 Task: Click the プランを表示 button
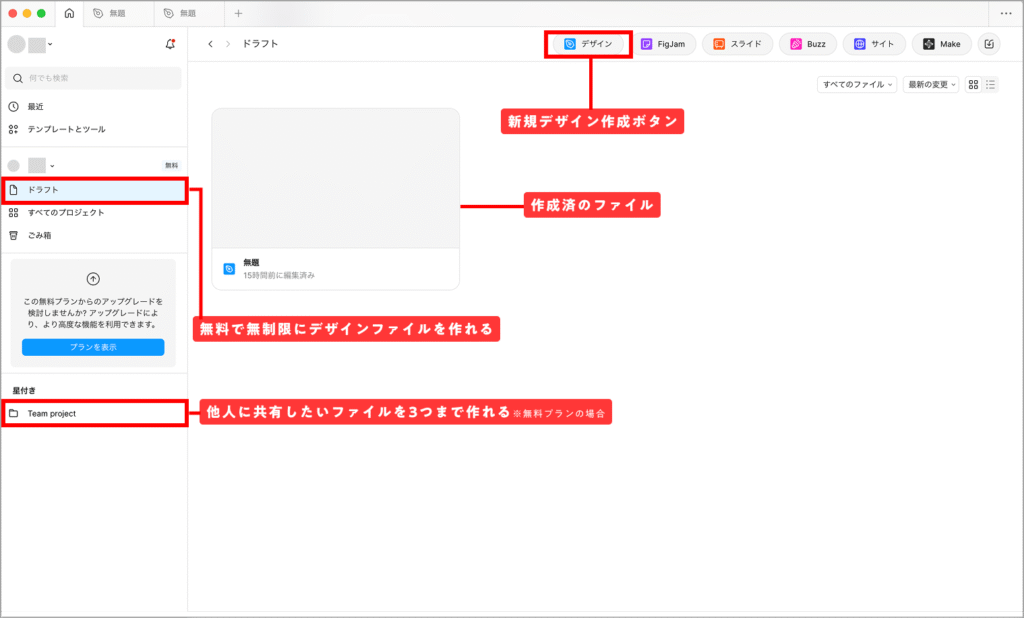93,347
